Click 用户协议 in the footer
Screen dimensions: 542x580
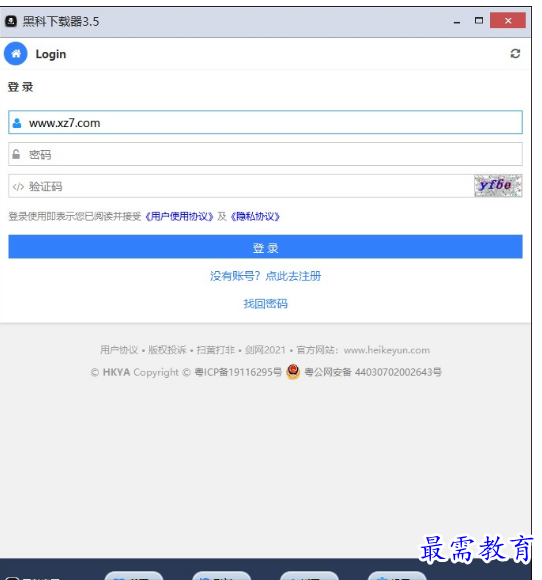point(119,350)
